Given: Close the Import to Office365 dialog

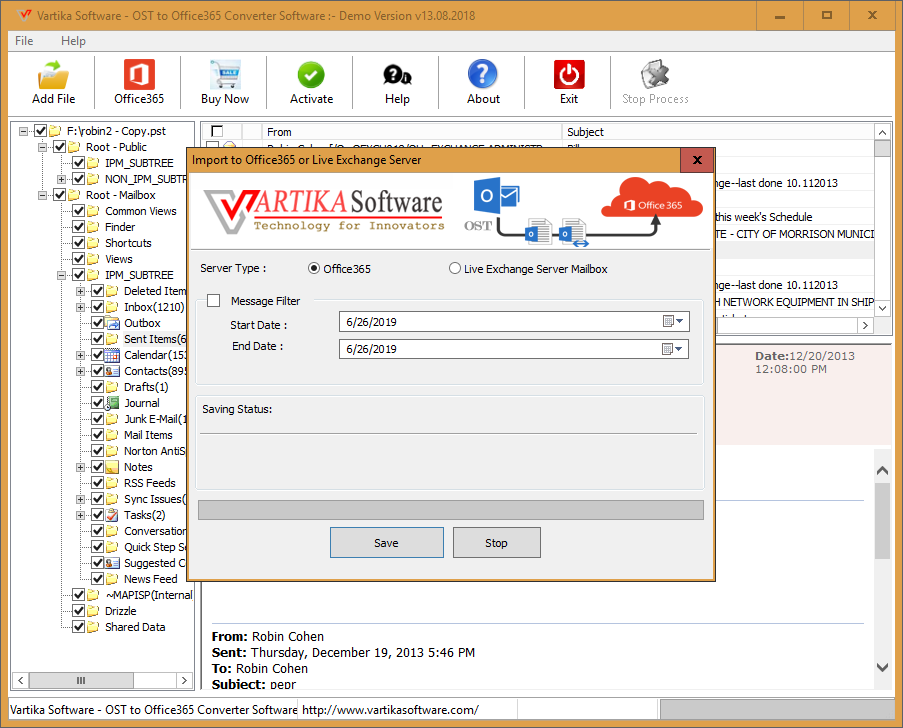Looking at the screenshot, I should click(697, 160).
